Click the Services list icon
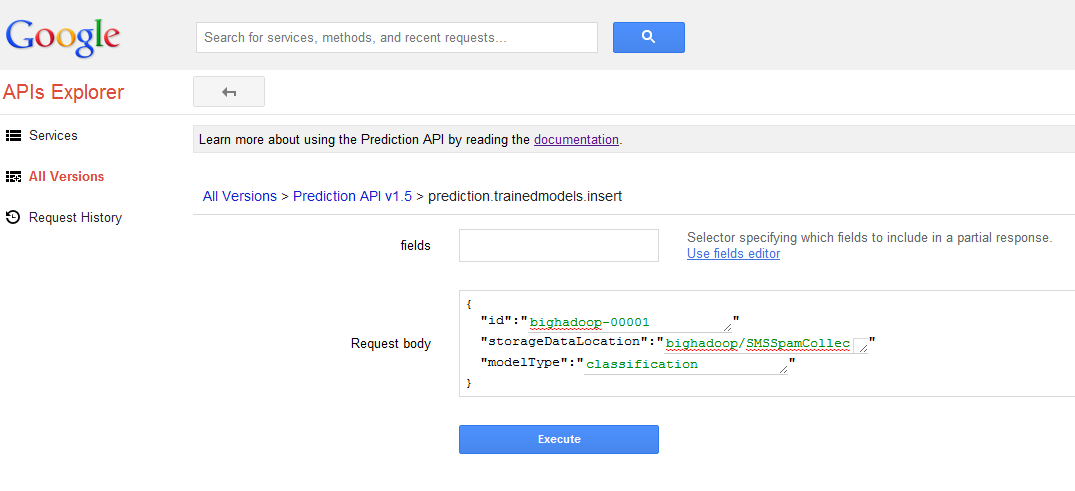The width and height of the screenshot is (1075, 491). point(14,136)
